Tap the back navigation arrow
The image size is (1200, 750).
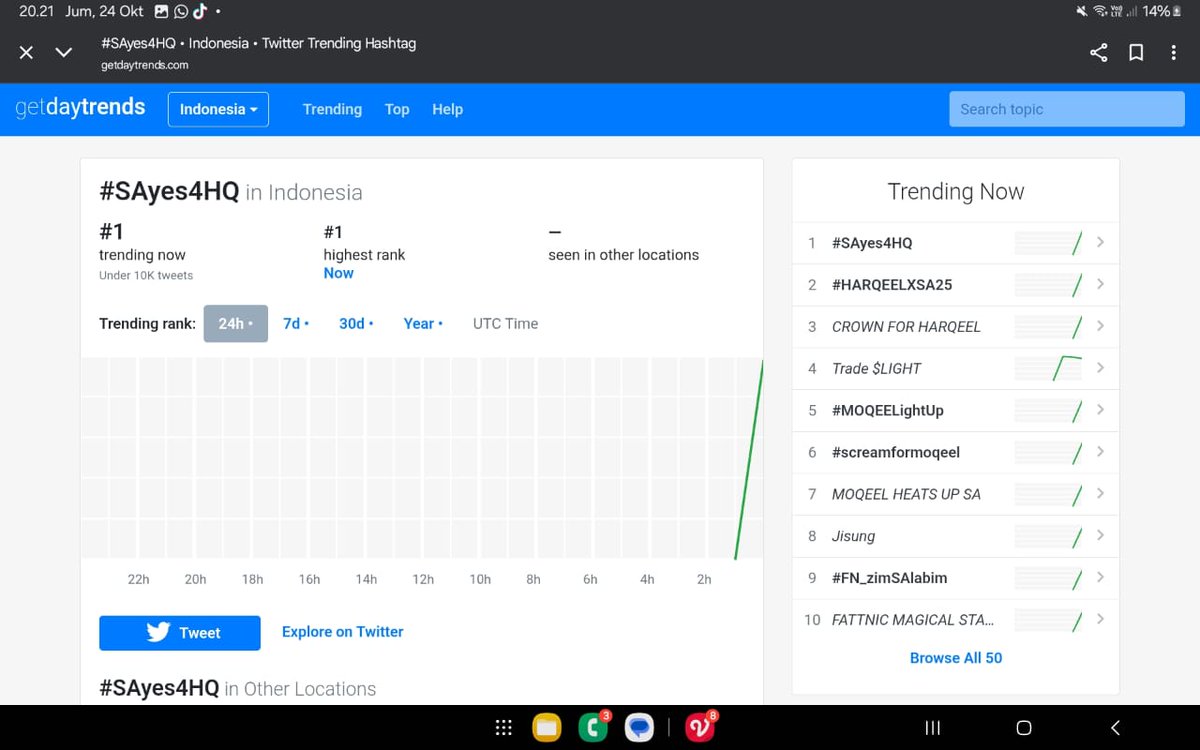coord(1115,728)
